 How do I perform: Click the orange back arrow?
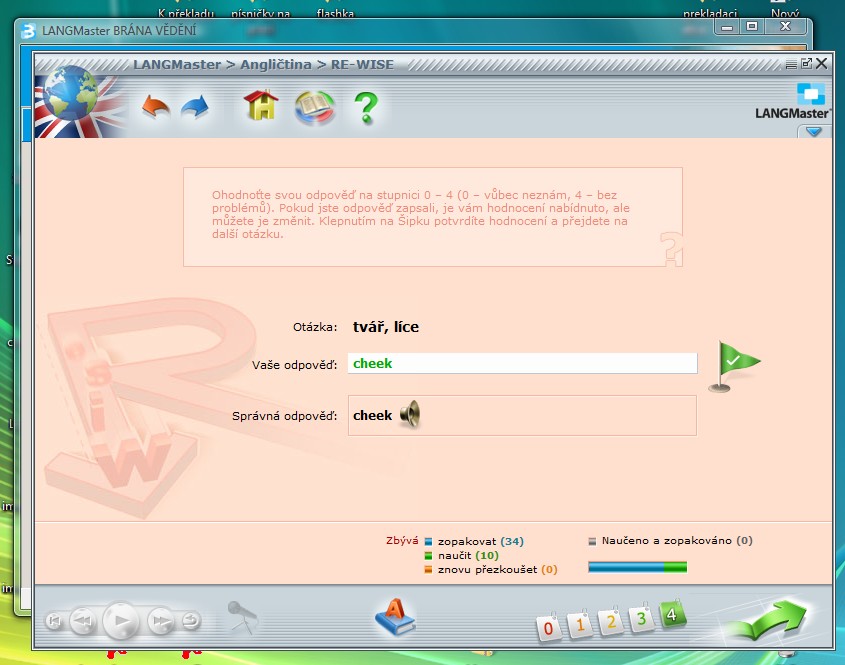(x=155, y=106)
